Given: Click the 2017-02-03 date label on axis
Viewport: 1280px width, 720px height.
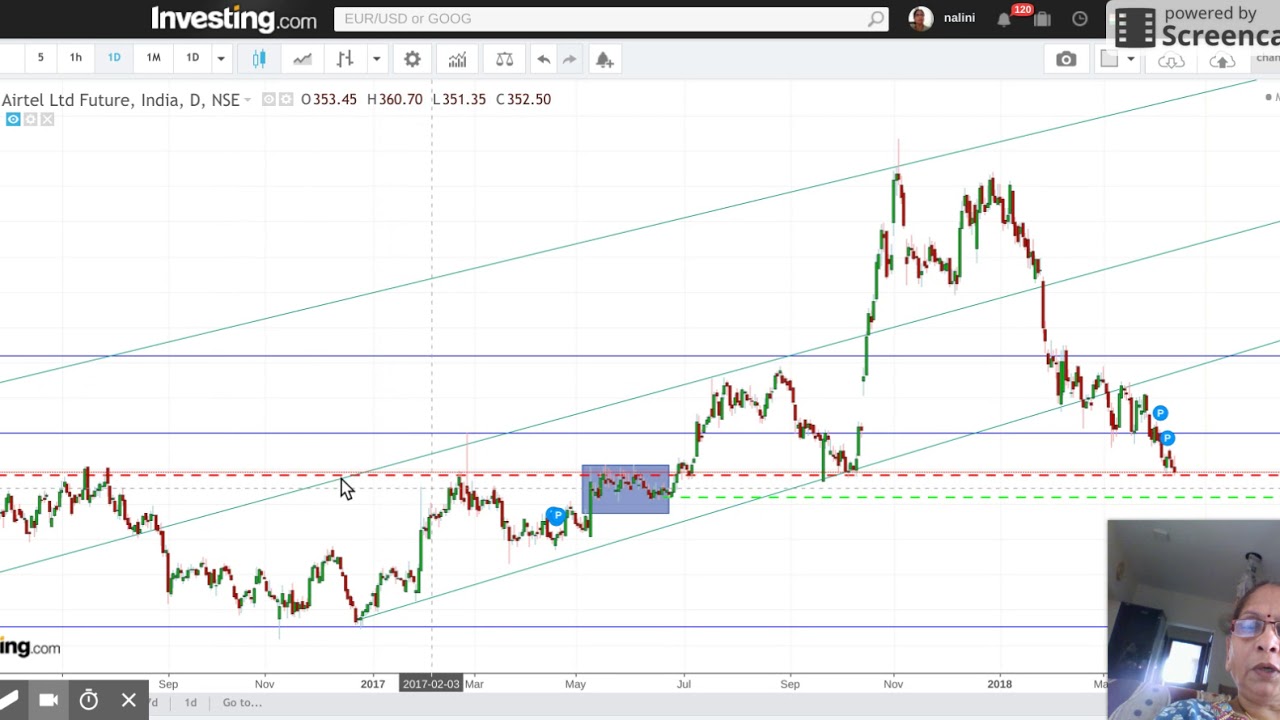Looking at the screenshot, I should tap(431, 684).
